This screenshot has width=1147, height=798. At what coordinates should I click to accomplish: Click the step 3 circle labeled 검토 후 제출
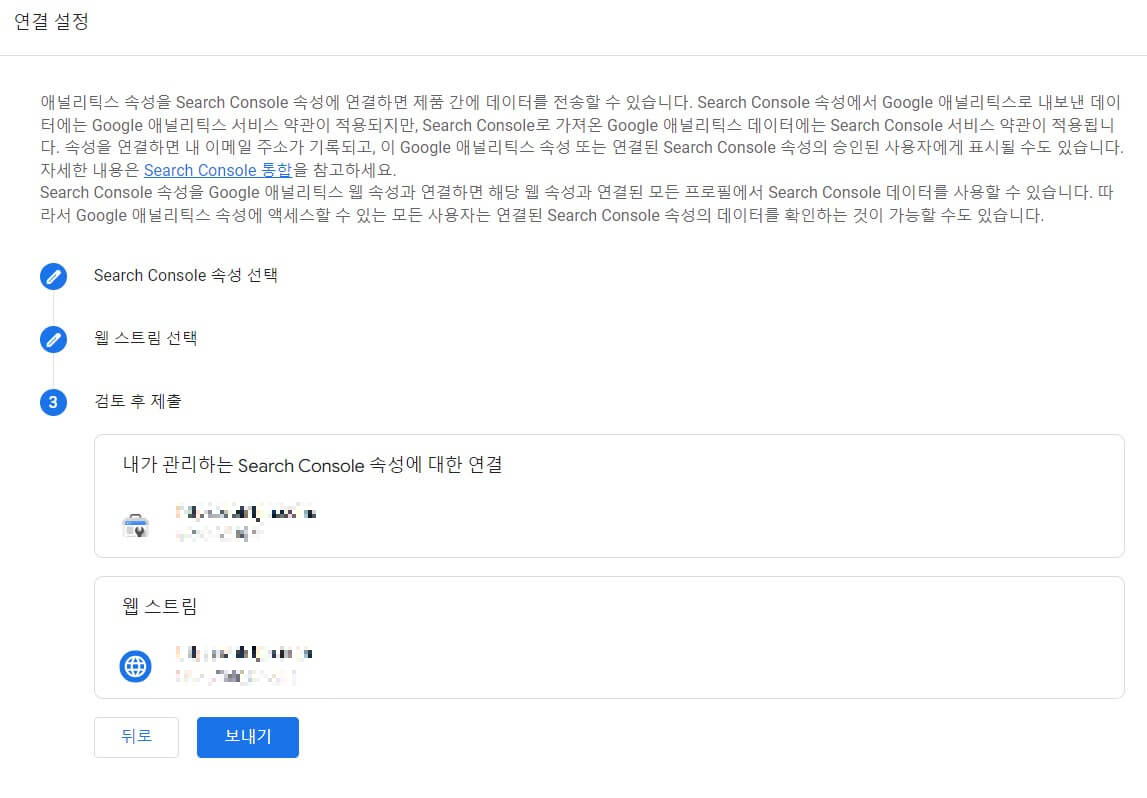pyautogui.click(x=53, y=402)
